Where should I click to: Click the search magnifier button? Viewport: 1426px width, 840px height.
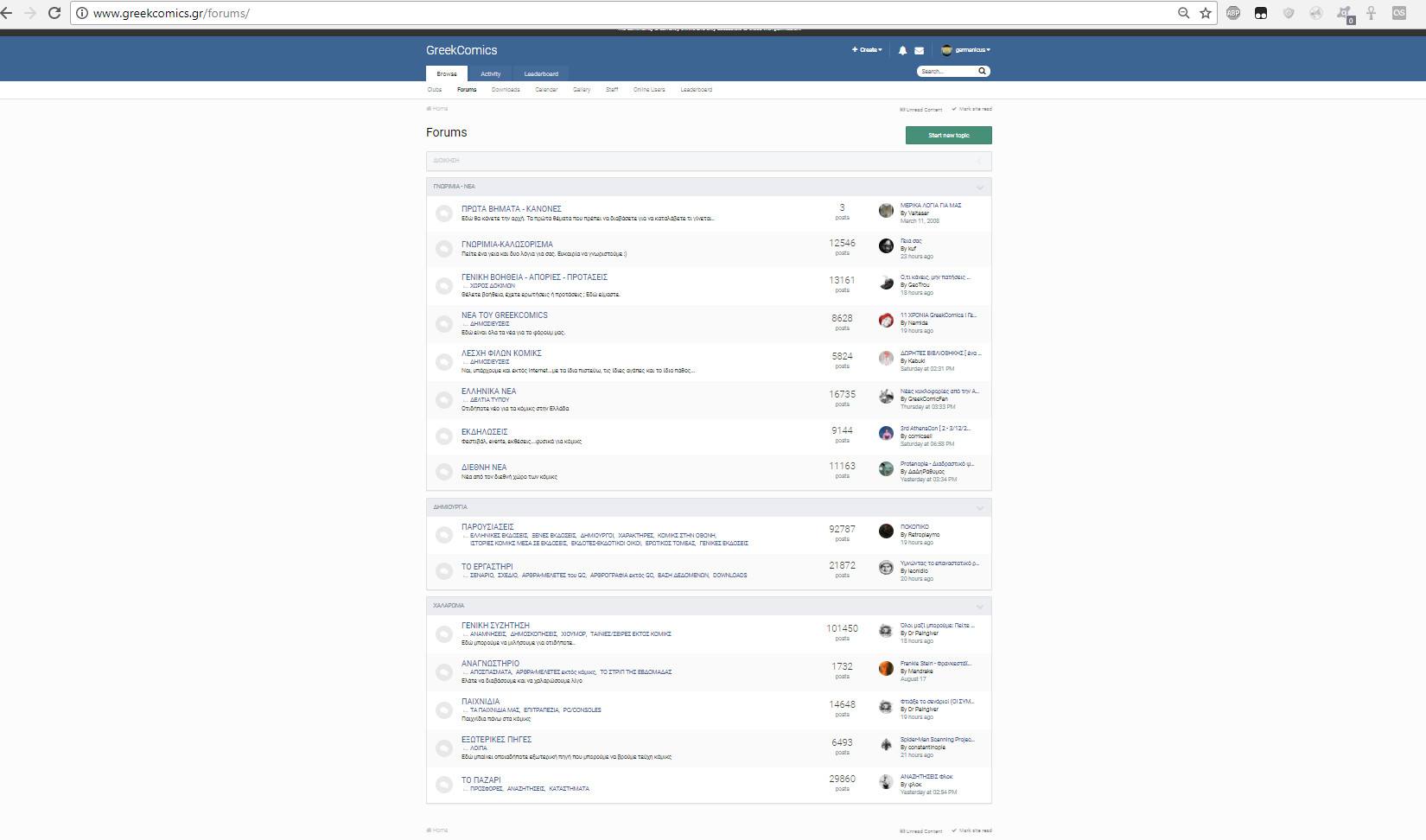pyautogui.click(x=982, y=71)
